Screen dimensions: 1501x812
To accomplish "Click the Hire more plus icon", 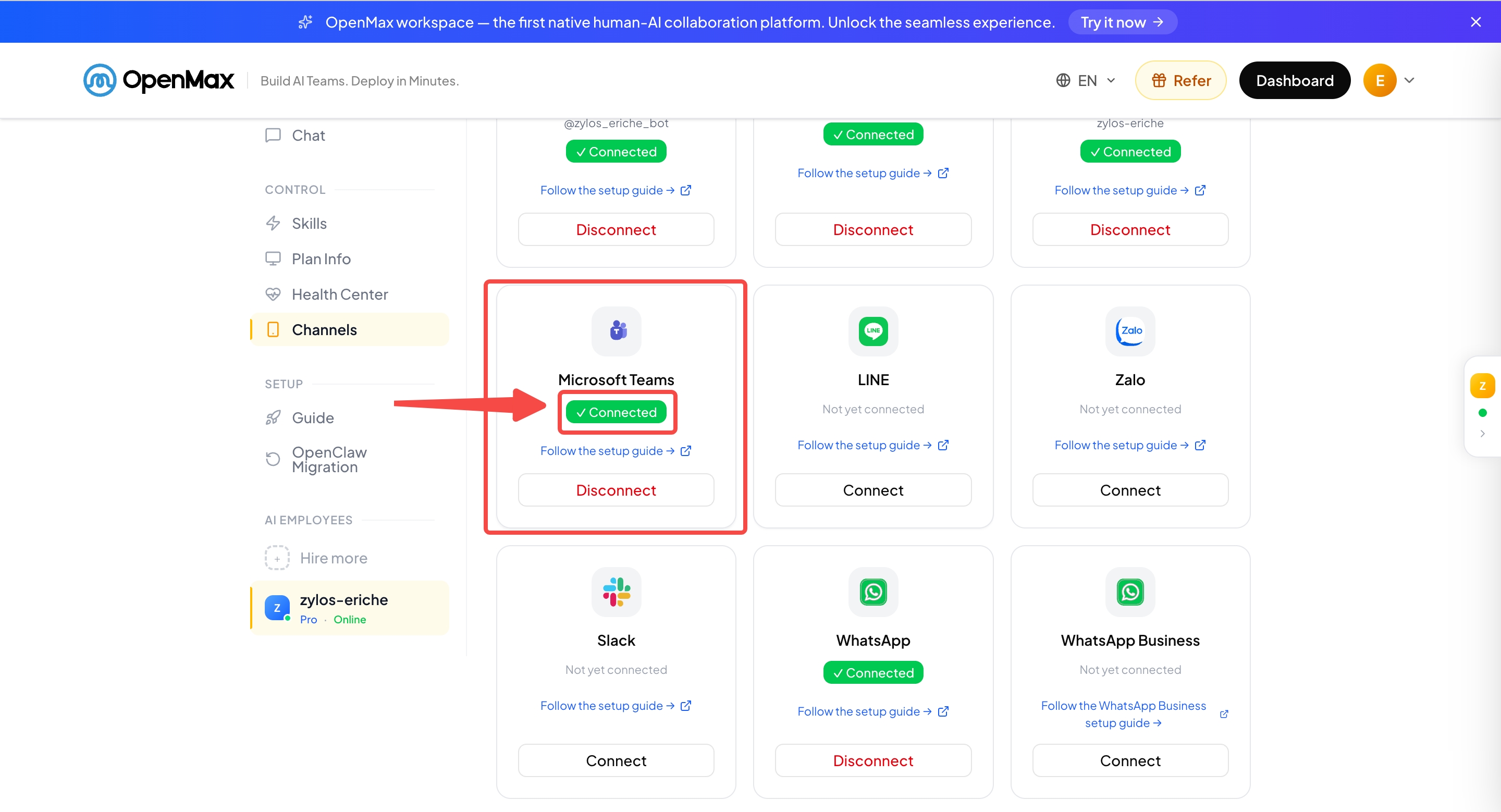I will pos(277,558).
